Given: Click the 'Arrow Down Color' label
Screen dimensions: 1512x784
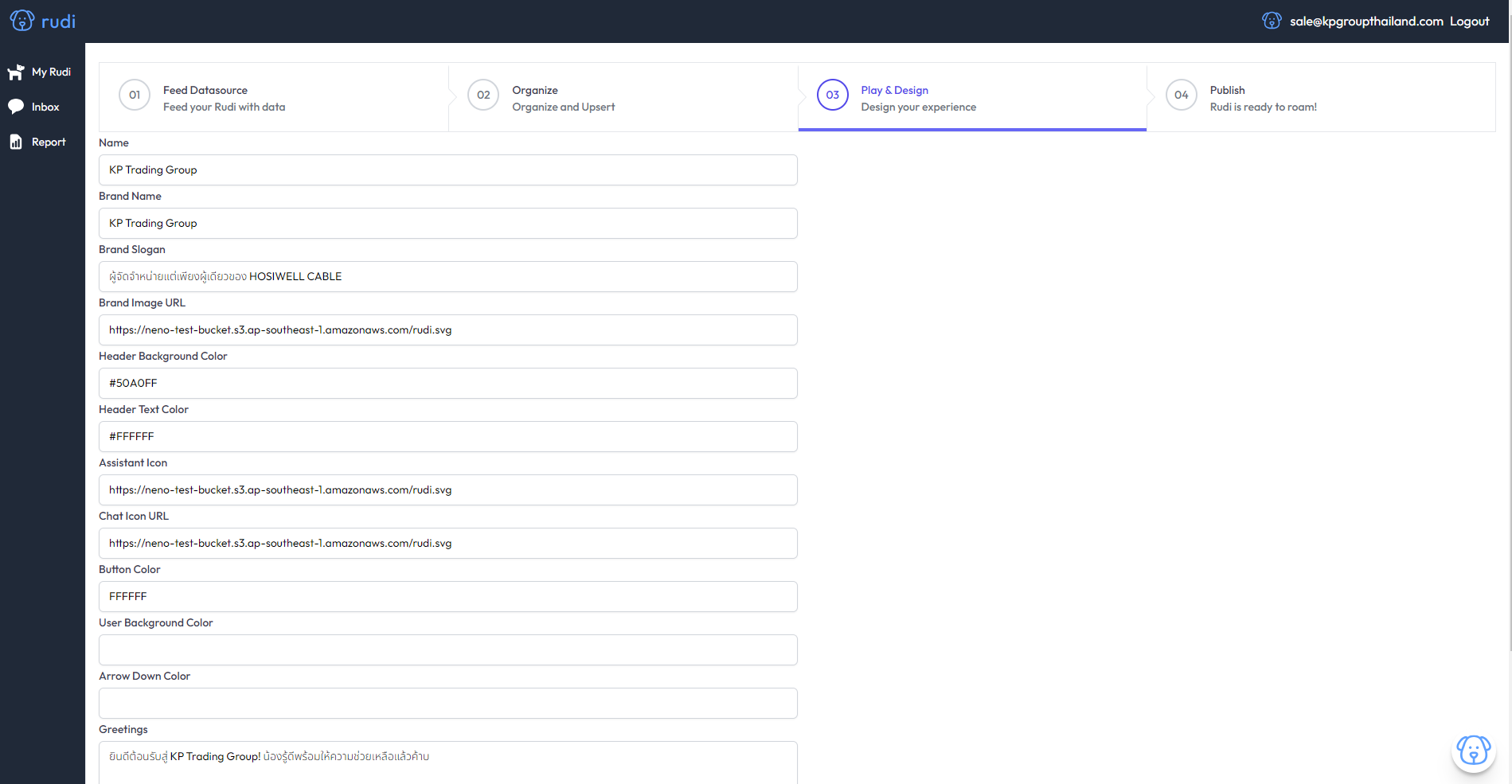Looking at the screenshot, I should 144,677.
